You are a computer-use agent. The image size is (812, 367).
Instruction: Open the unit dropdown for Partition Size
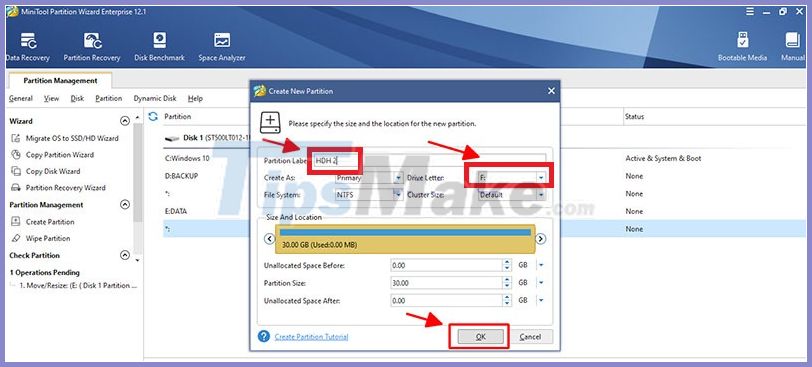[541, 283]
